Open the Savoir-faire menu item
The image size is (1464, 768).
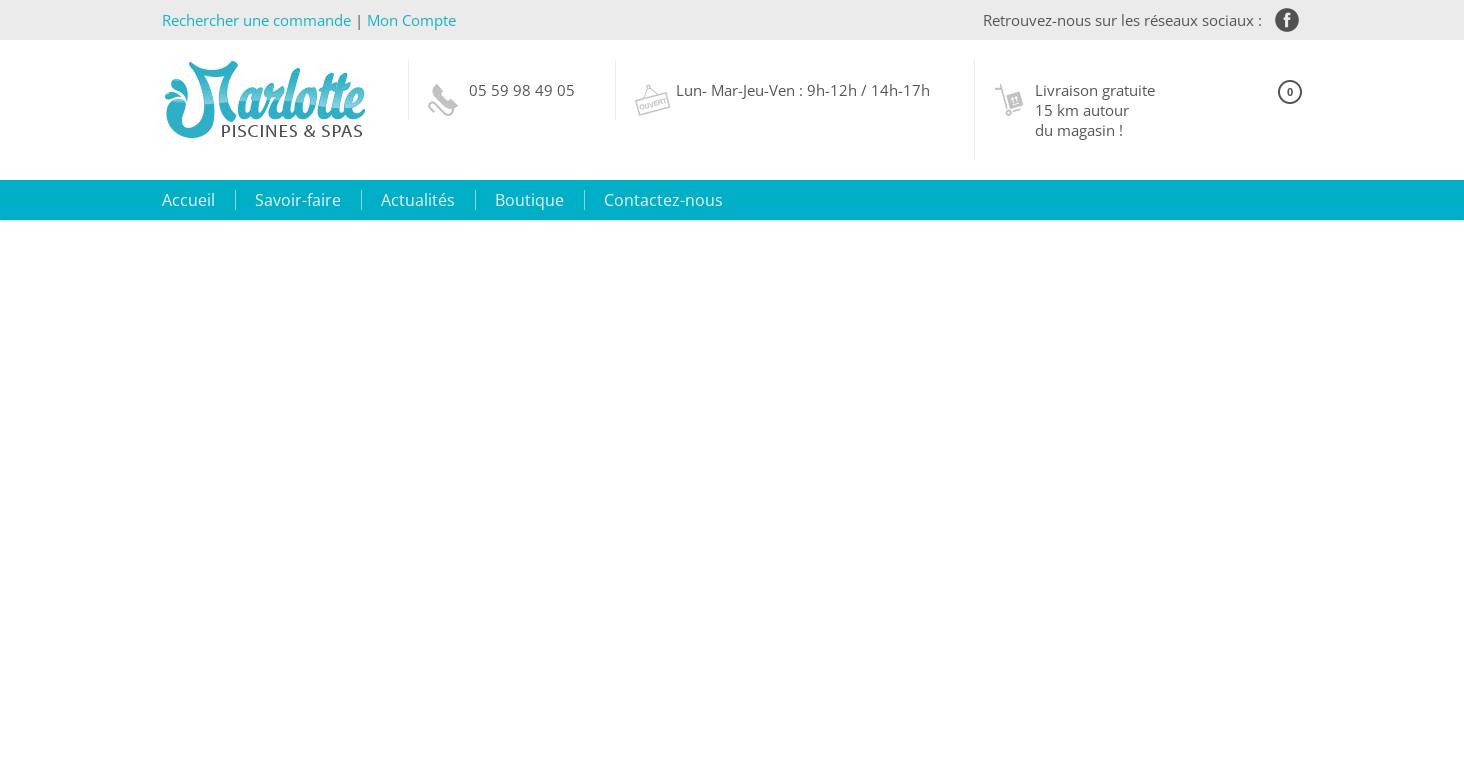click(x=297, y=200)
